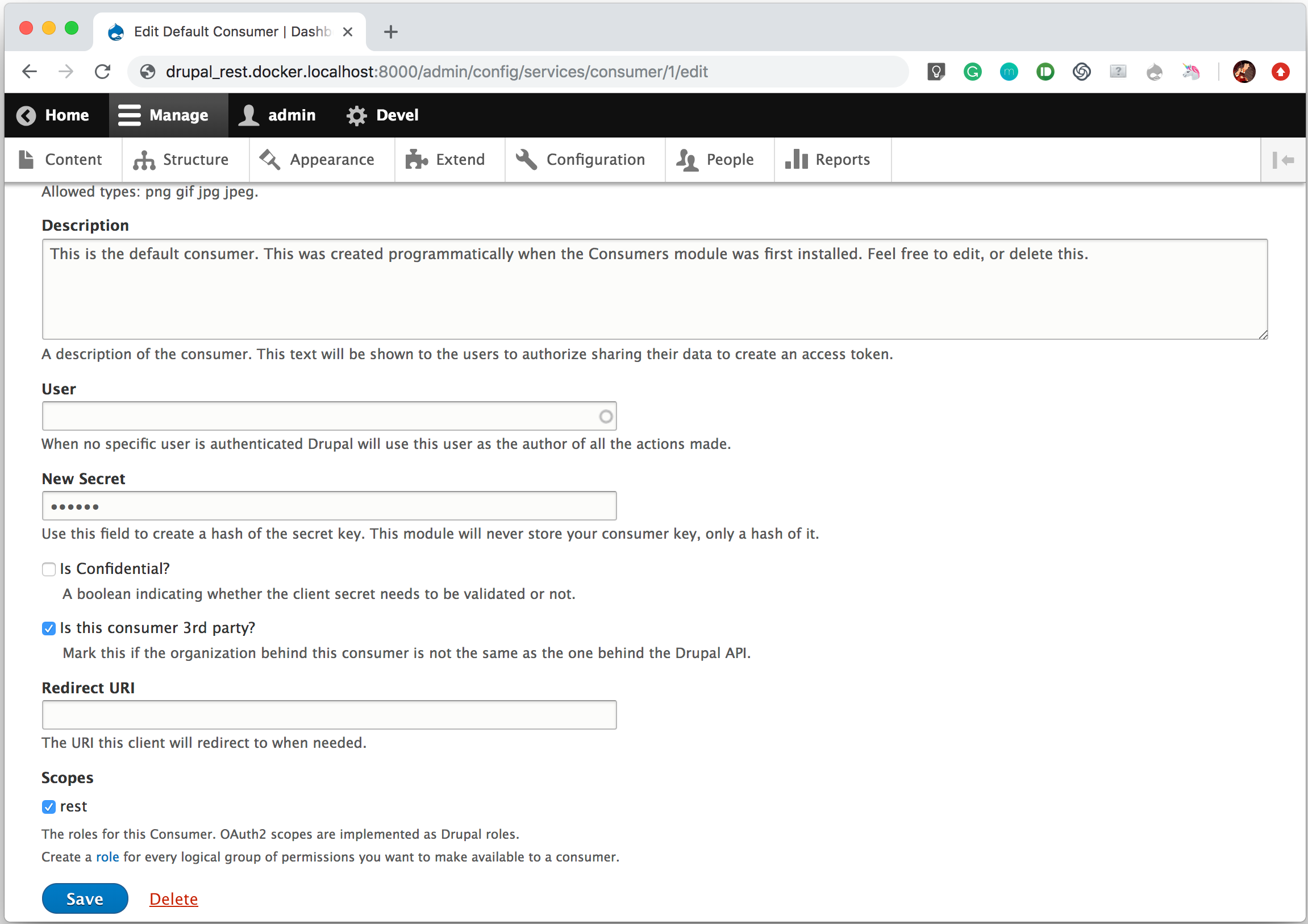Click the 'Is Confidential?' label text

pos(115,569)
